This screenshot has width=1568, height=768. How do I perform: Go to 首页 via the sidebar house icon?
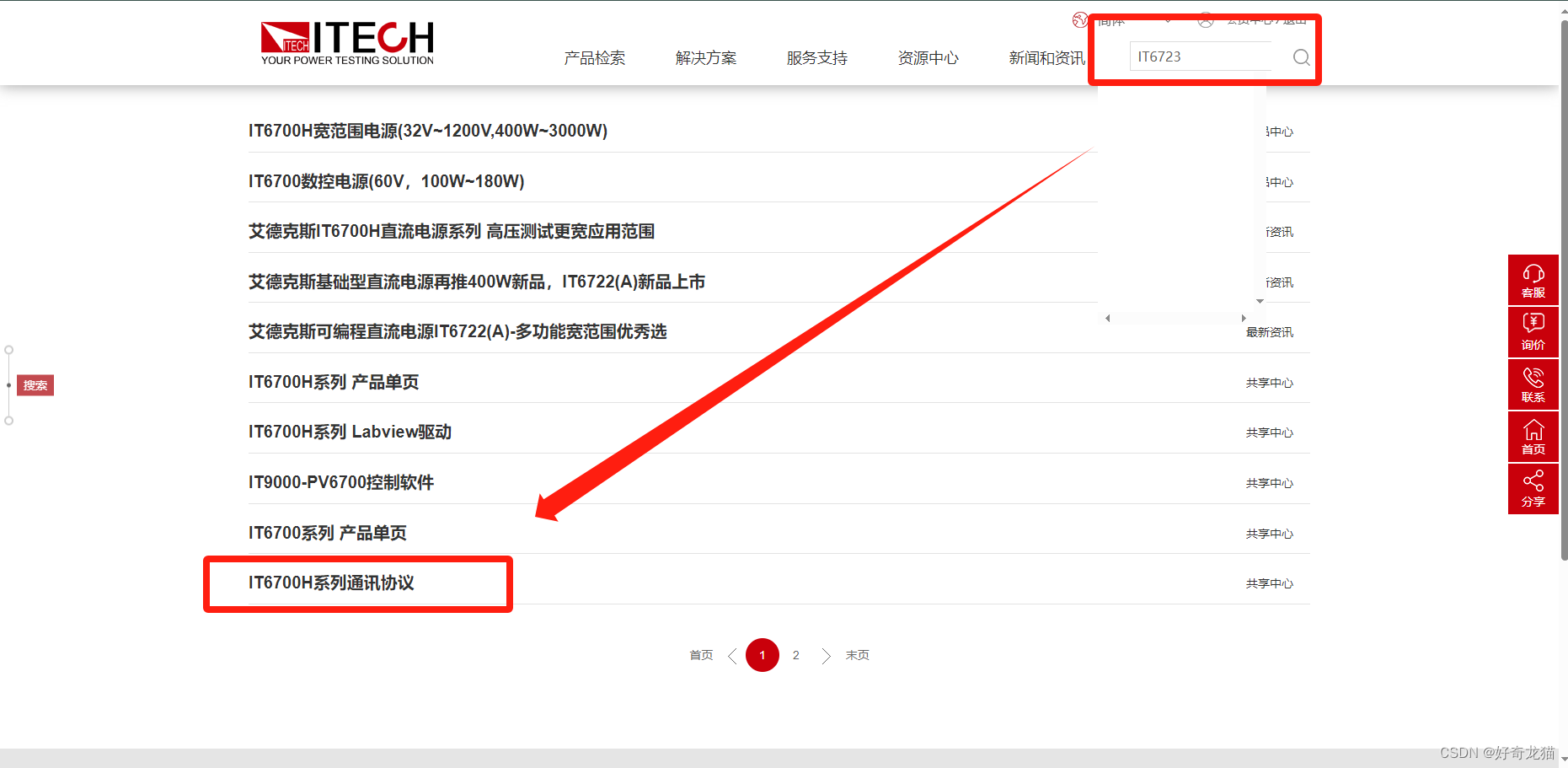[x=1533, y=437]
